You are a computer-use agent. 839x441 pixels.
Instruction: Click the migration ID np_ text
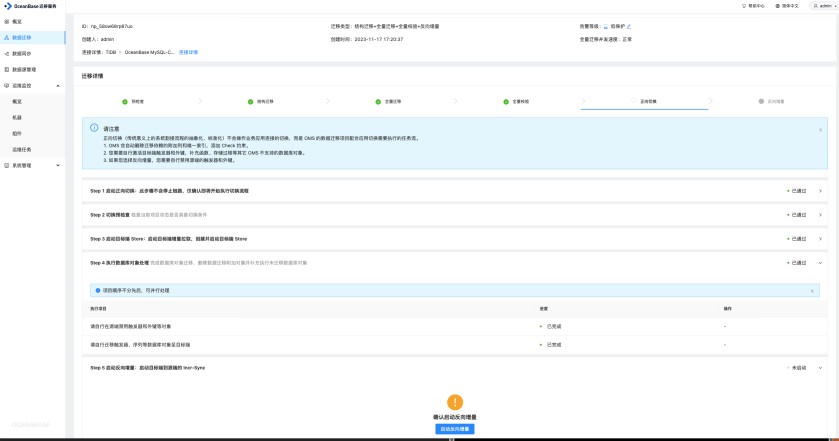pos(112,26)
